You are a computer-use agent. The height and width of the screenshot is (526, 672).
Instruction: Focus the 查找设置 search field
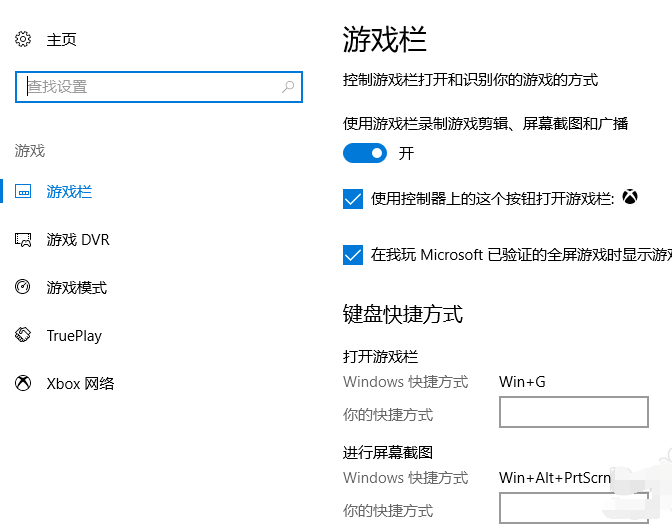150,87
